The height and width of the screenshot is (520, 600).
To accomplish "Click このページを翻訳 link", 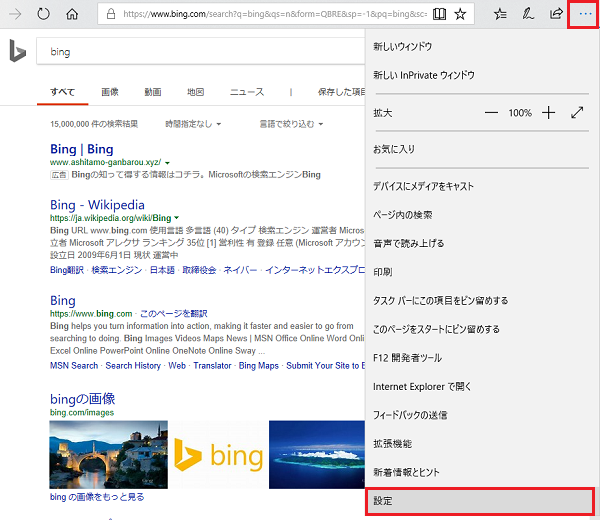I will [x=174, y=314].
